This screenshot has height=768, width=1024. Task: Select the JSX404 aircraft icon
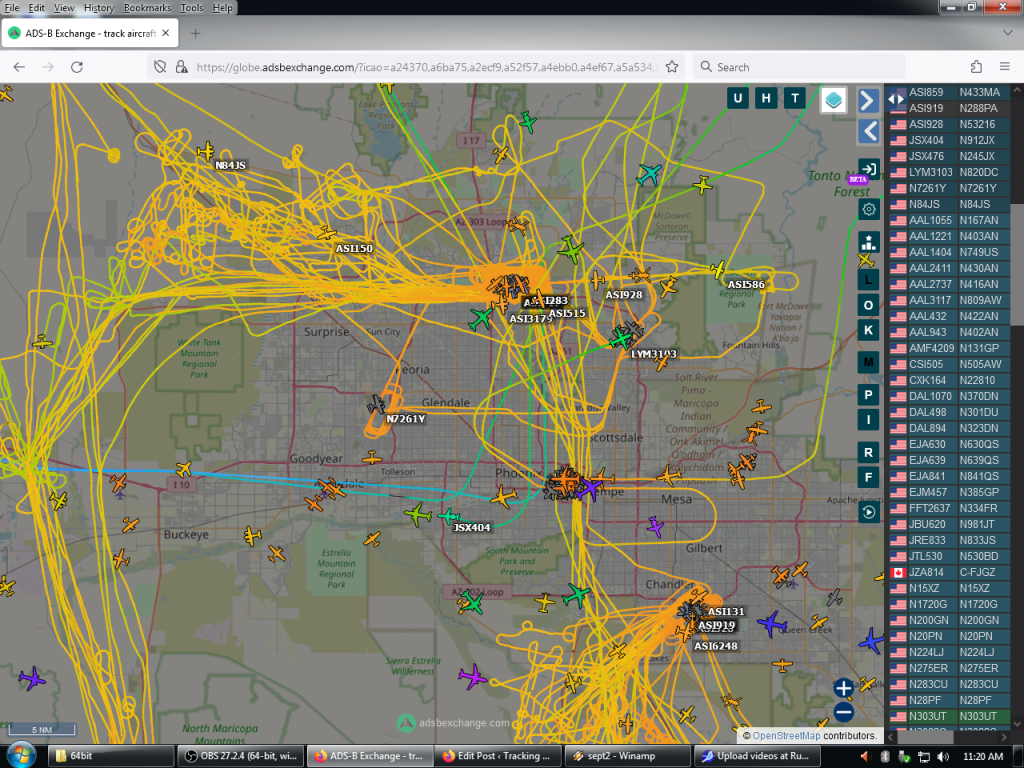click(449, 517)
